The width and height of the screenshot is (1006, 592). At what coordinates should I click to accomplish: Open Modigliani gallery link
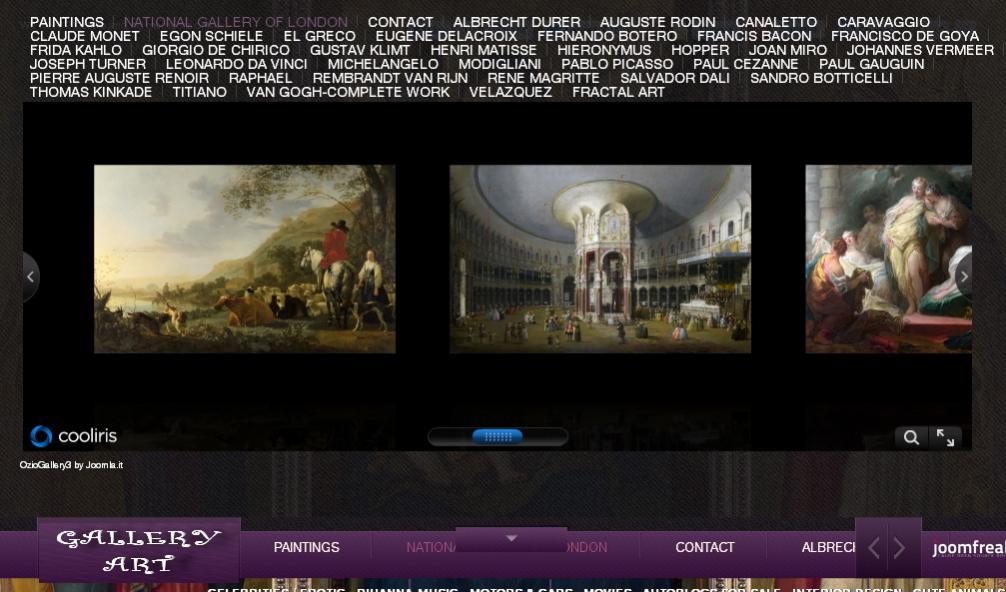point(500,64)
